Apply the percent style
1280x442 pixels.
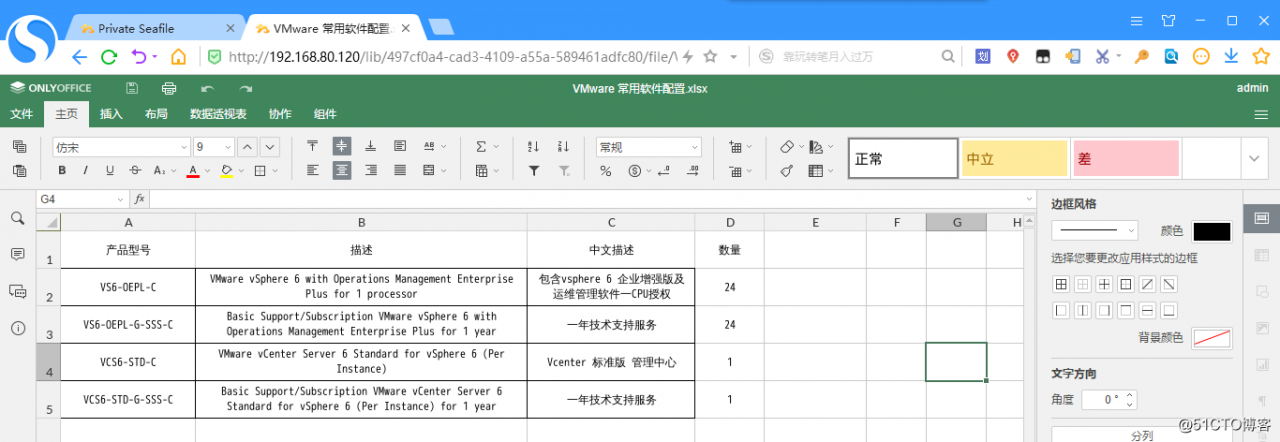606,171
